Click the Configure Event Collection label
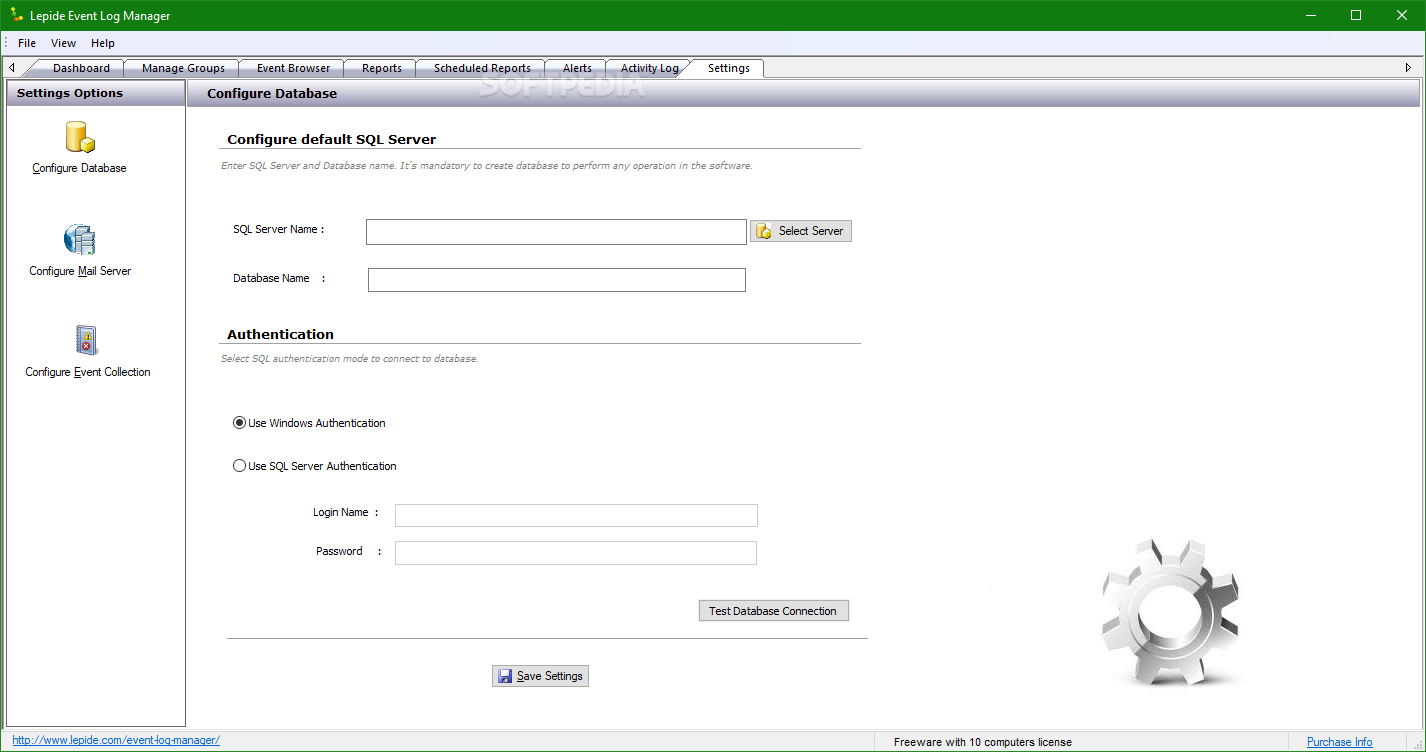 (x=88, y=372)
